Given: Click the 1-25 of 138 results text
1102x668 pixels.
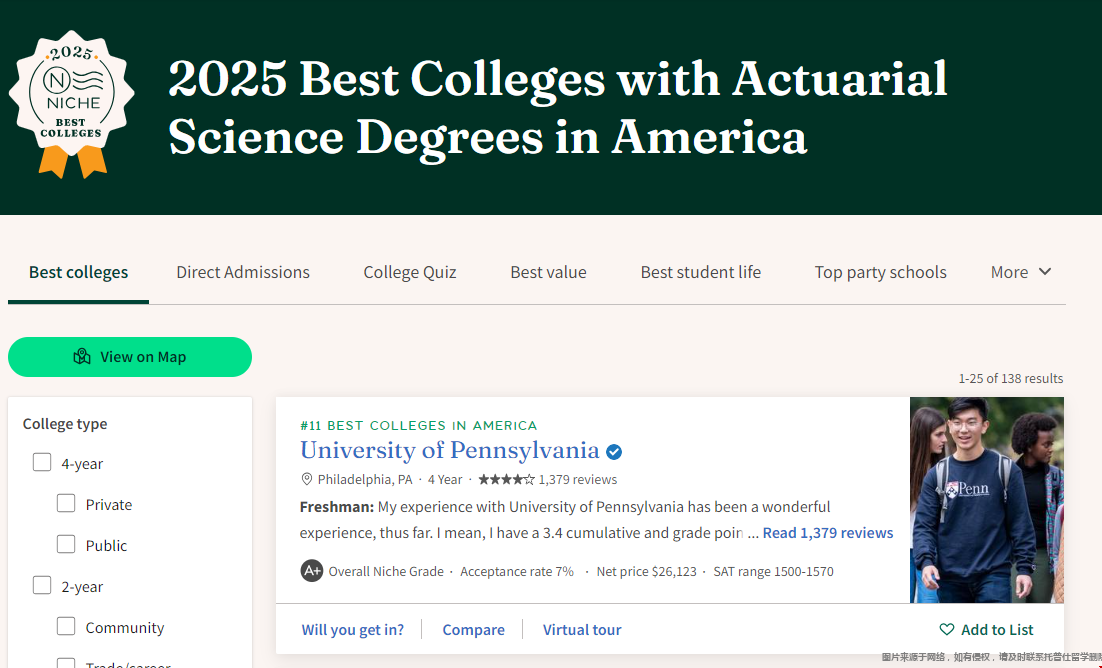Looking at the screenshot, I should click(1011, 378).
